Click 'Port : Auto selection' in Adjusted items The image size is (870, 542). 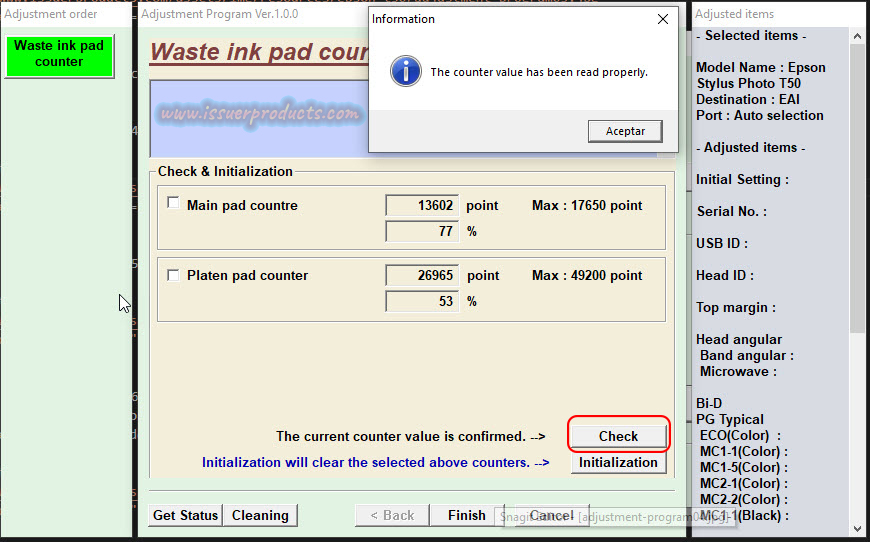[760, 115]
